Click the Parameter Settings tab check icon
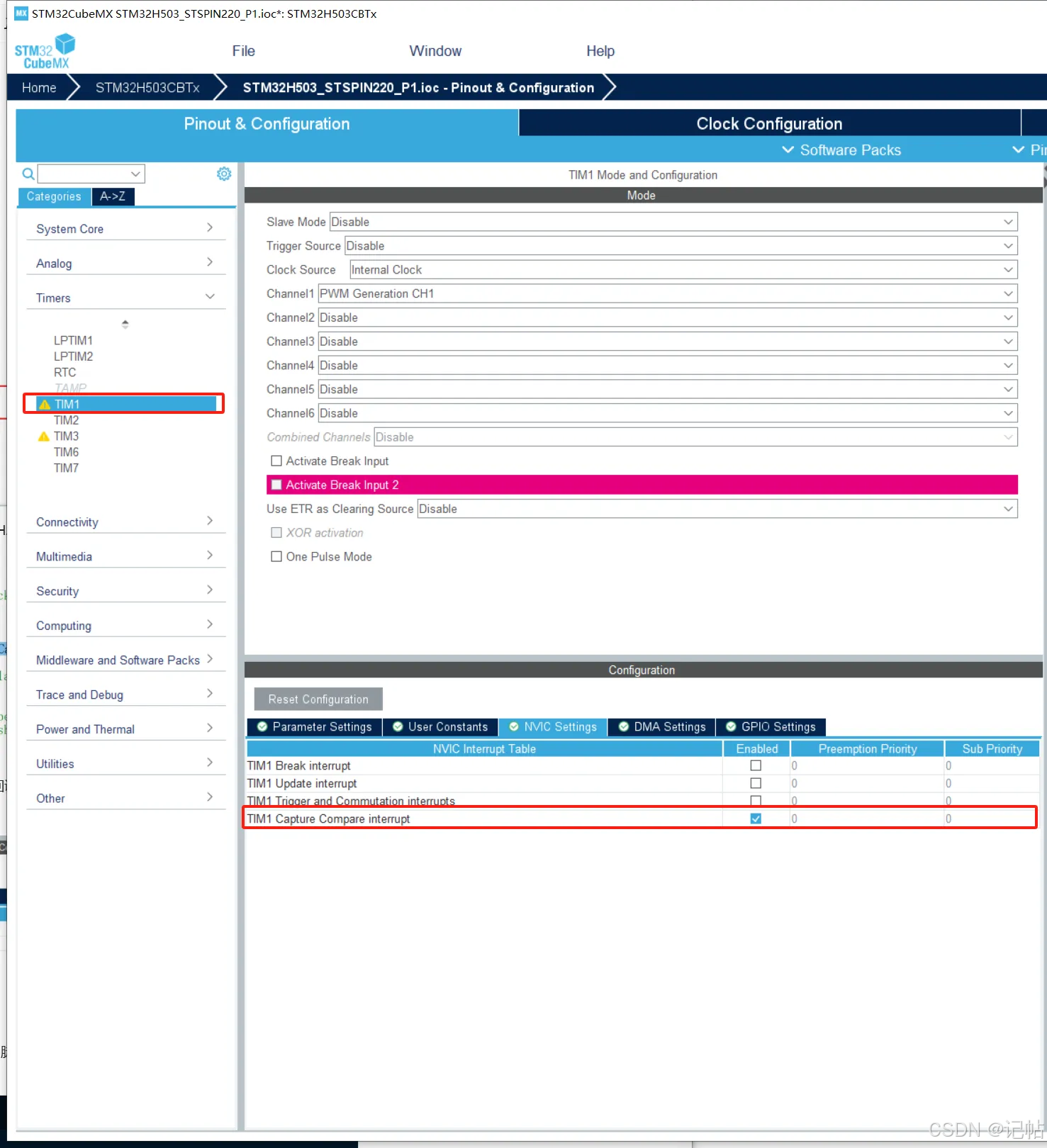Screen dimensions: 1047x1148 (262, 727)
